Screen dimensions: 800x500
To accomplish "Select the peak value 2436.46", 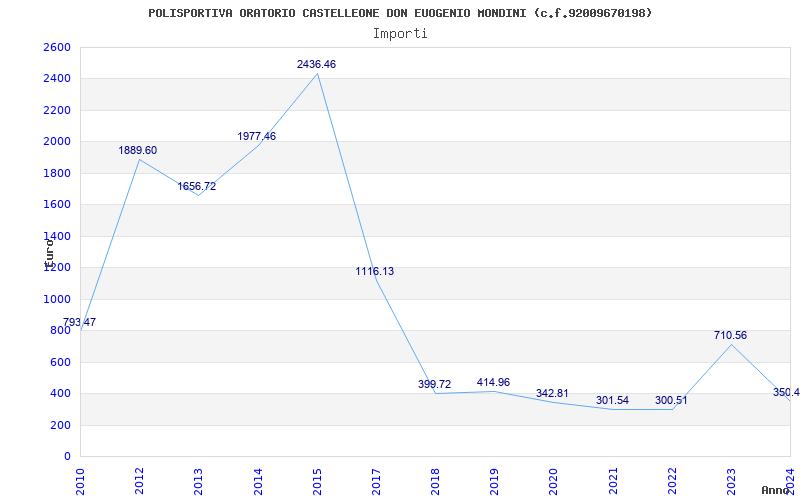I will [316, 64].
